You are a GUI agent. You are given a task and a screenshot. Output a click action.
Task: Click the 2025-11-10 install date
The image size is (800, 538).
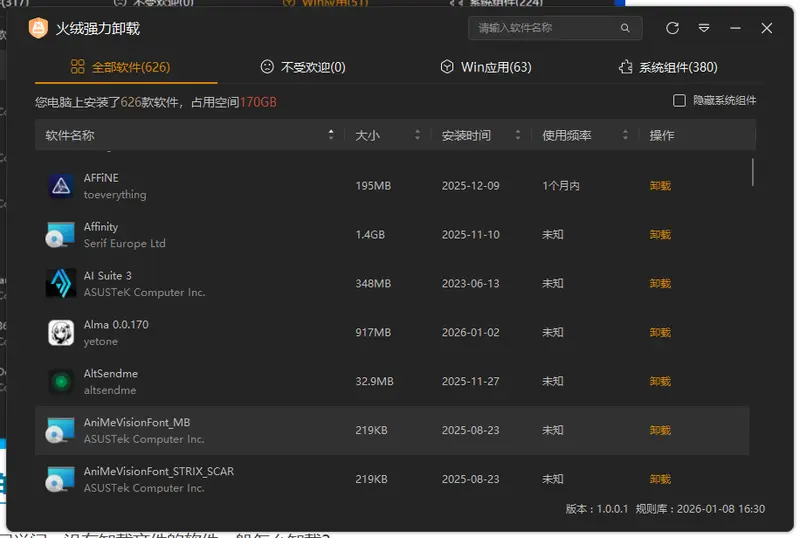pyautogui.click(x=470, y=235)
